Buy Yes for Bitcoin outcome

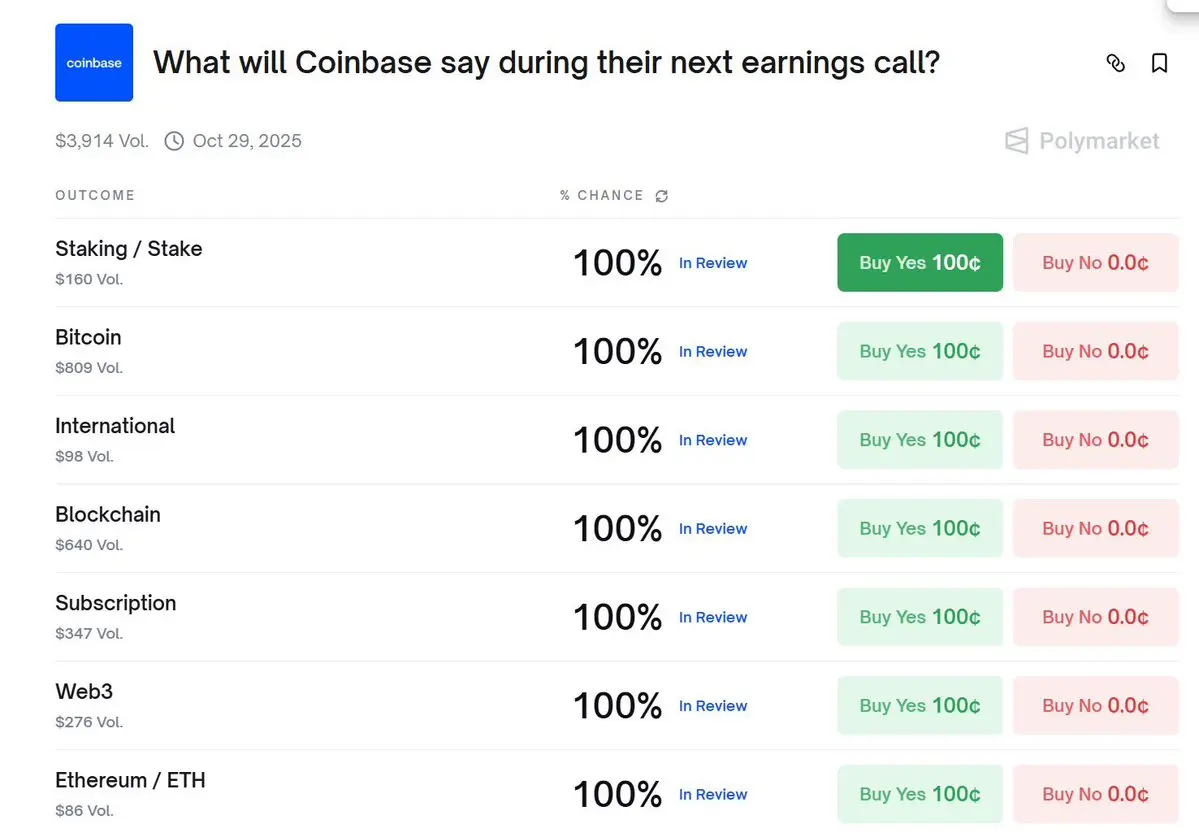tap(919, 351)
